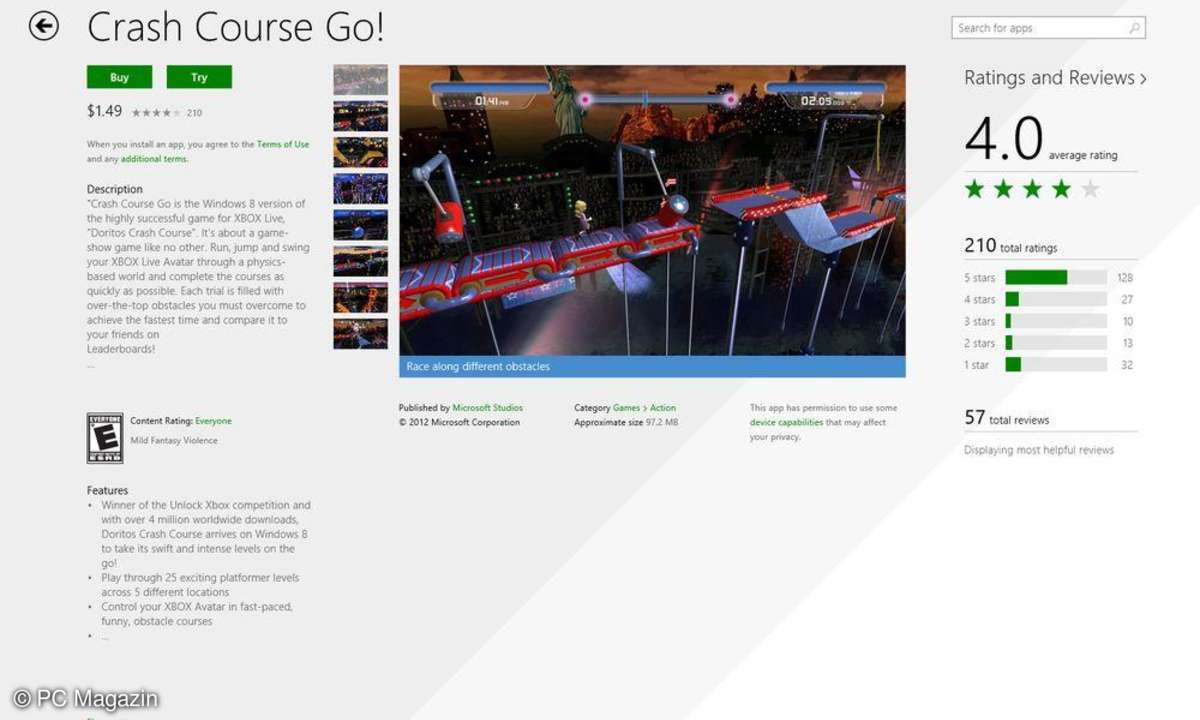The image size is (1200, 720).
Task: Try the Crash Course Go! trial
Action: tap(199, 77)
